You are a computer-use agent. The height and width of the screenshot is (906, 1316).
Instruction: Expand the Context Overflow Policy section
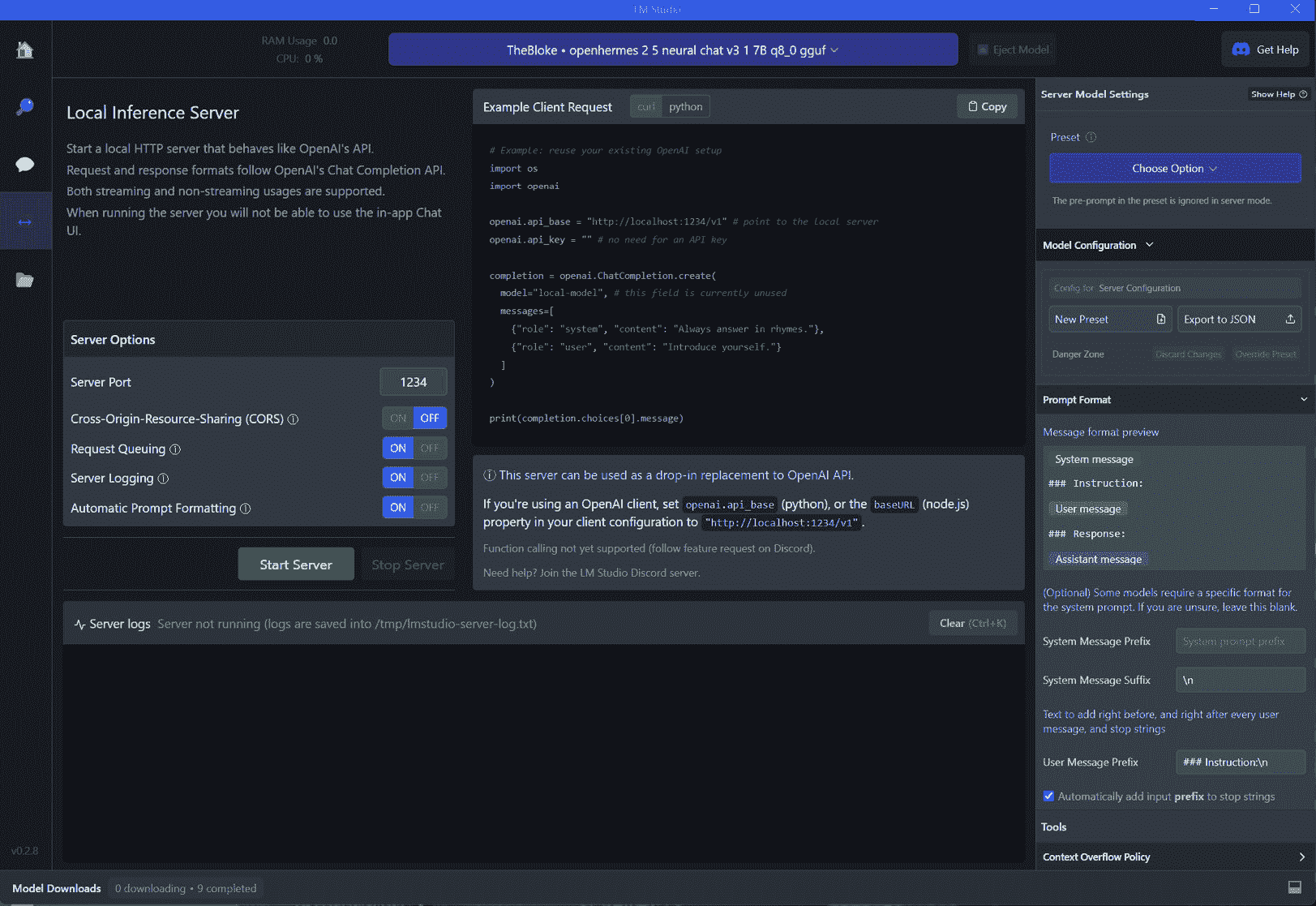pos(1175,857)
